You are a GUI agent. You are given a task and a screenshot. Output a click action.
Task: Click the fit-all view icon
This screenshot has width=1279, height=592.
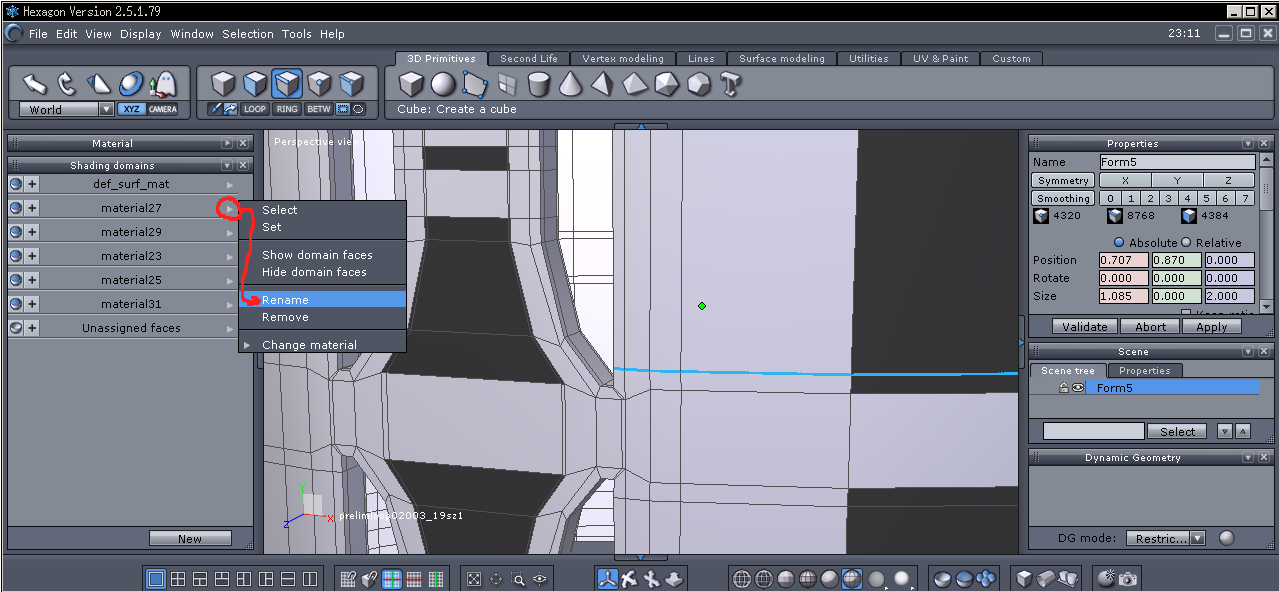pyautogui.click(x=474, y=578)
